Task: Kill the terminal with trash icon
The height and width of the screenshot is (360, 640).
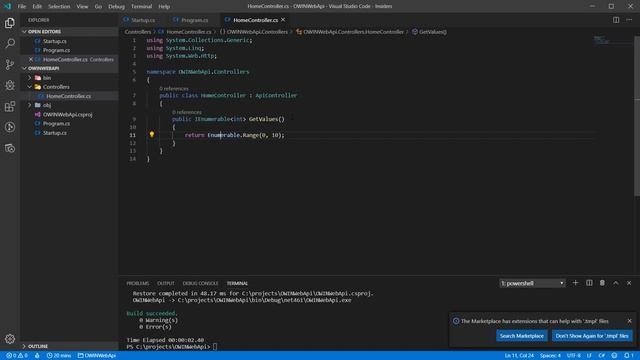Action: click(602, 283)
